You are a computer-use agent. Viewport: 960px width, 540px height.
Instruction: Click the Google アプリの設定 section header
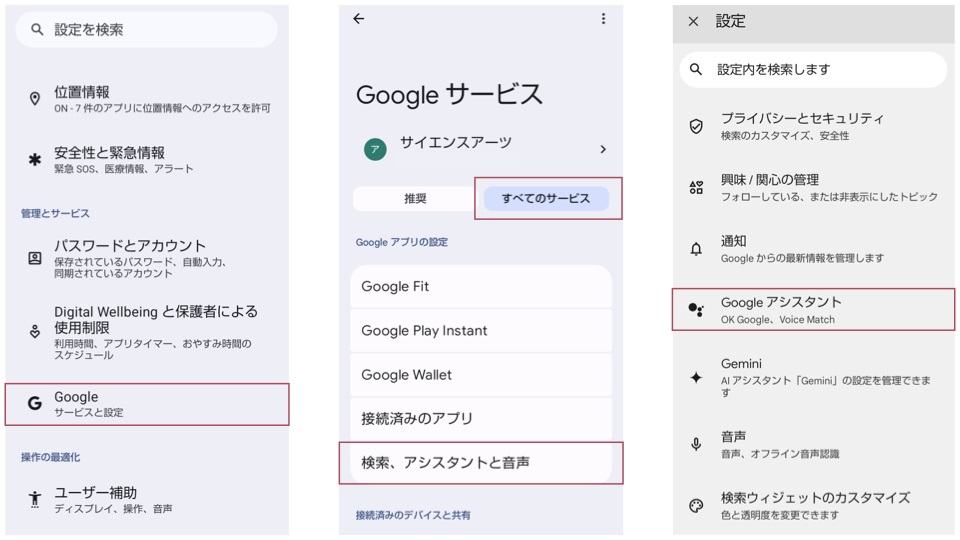(402, 242)
